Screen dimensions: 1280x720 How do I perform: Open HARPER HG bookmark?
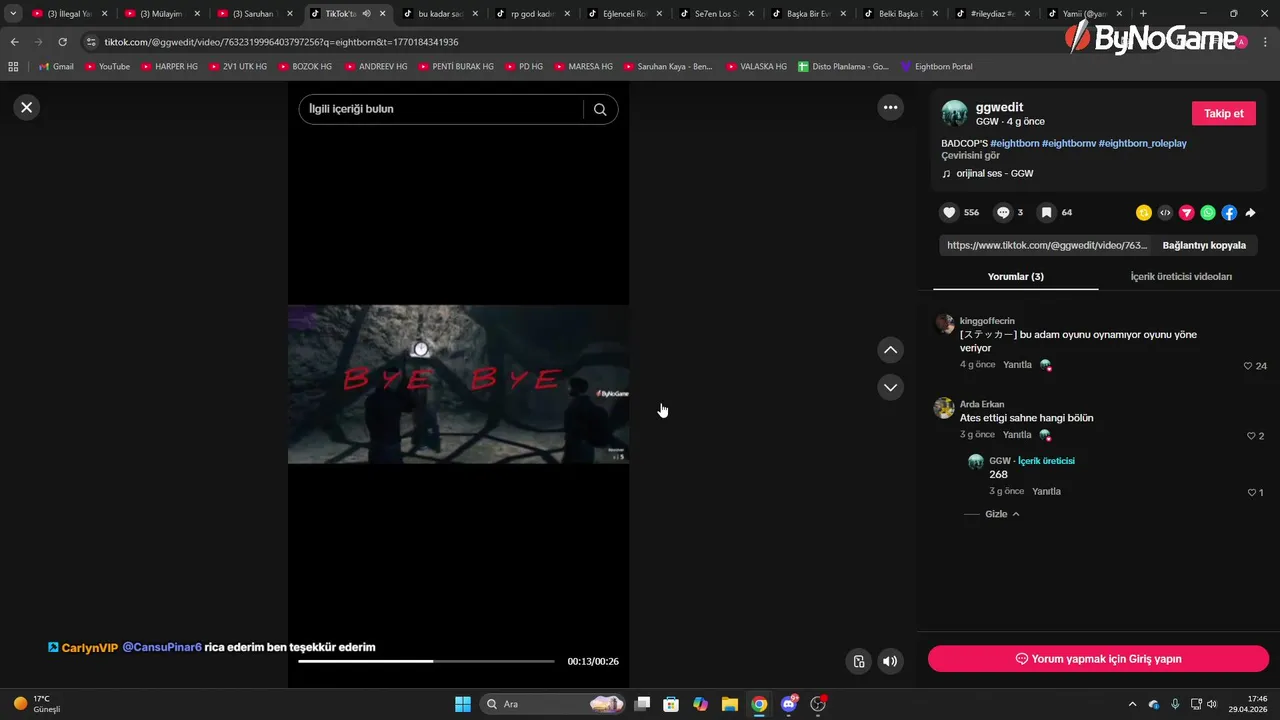[168, 66]
